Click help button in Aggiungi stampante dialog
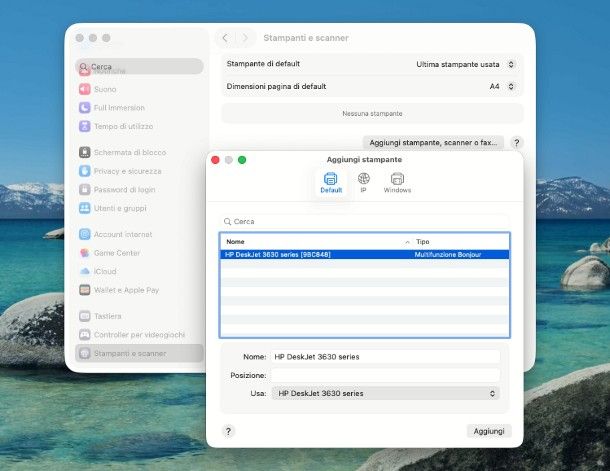 (228, 431)
